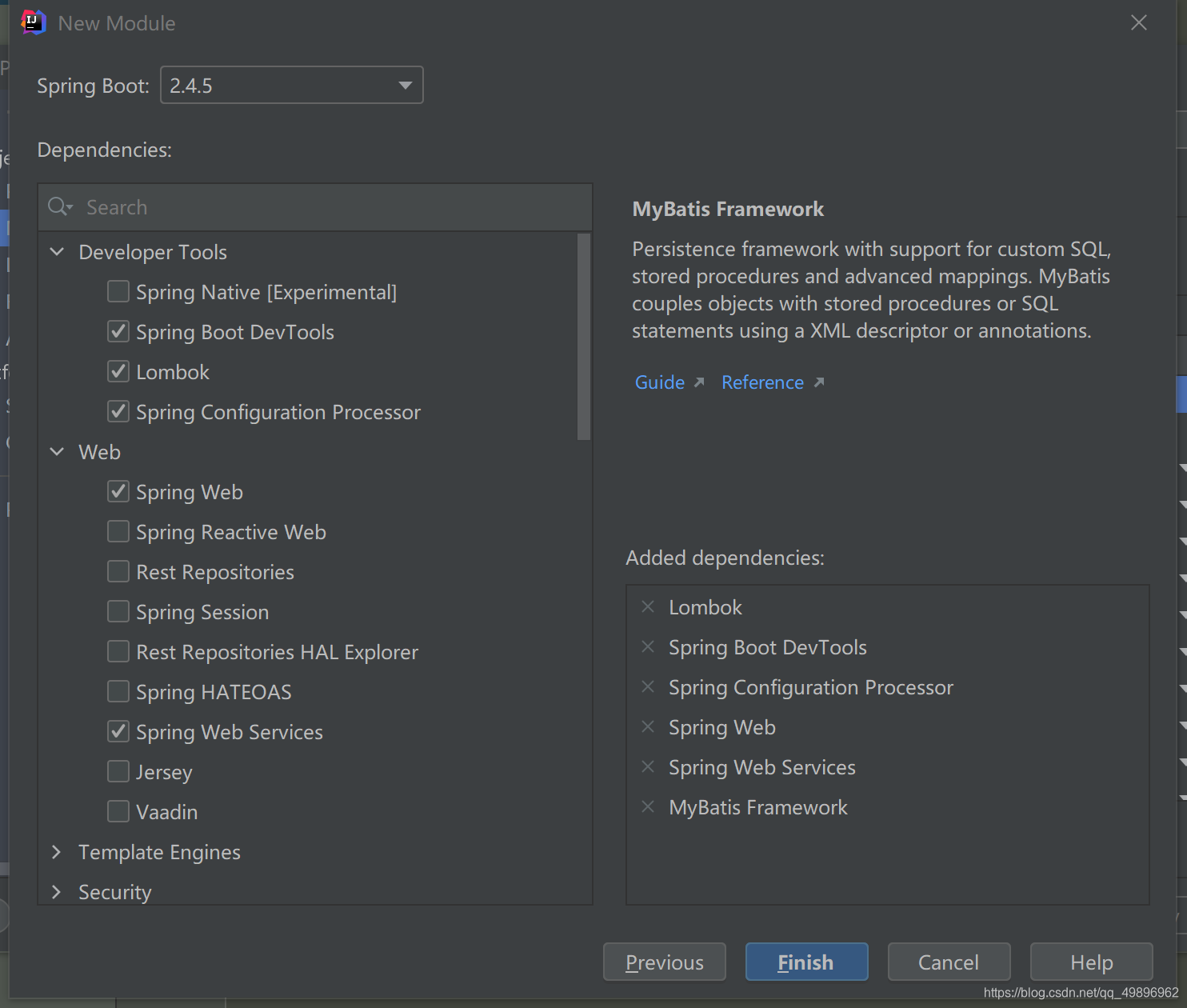The width and height of the screenshot is (1187, 1008).
Task: Check Spring Reactive Web
Action: [x=118, y=531]
